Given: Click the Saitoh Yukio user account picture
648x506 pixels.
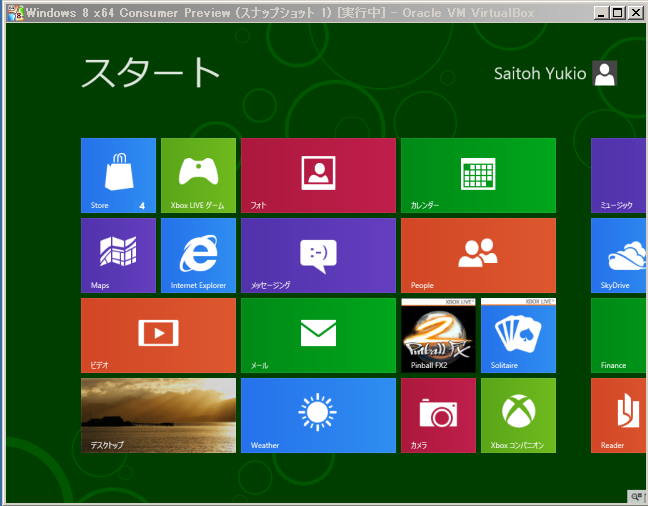Looking at the screenshot, I should pos(604,73).
